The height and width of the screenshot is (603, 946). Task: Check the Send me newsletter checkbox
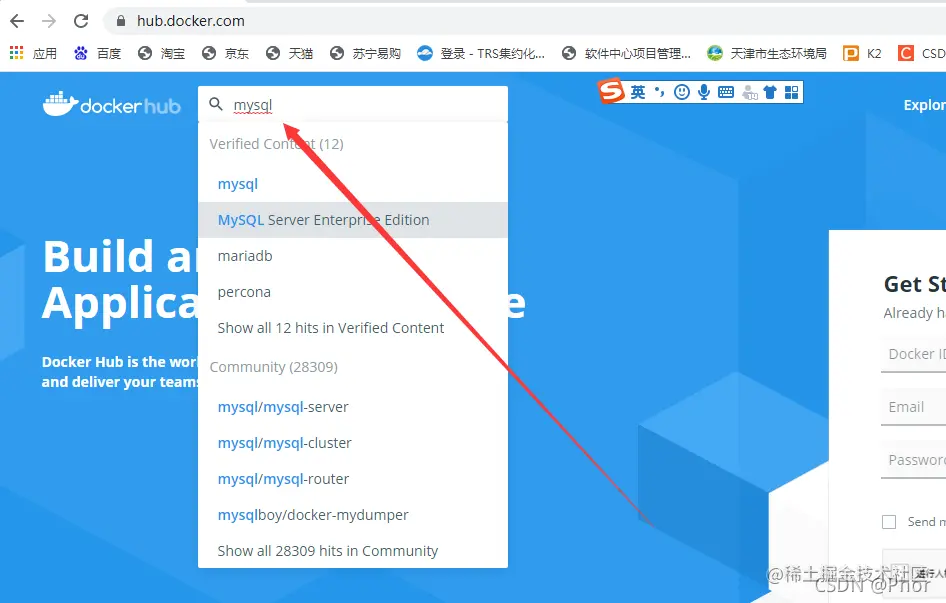(888, 521)
